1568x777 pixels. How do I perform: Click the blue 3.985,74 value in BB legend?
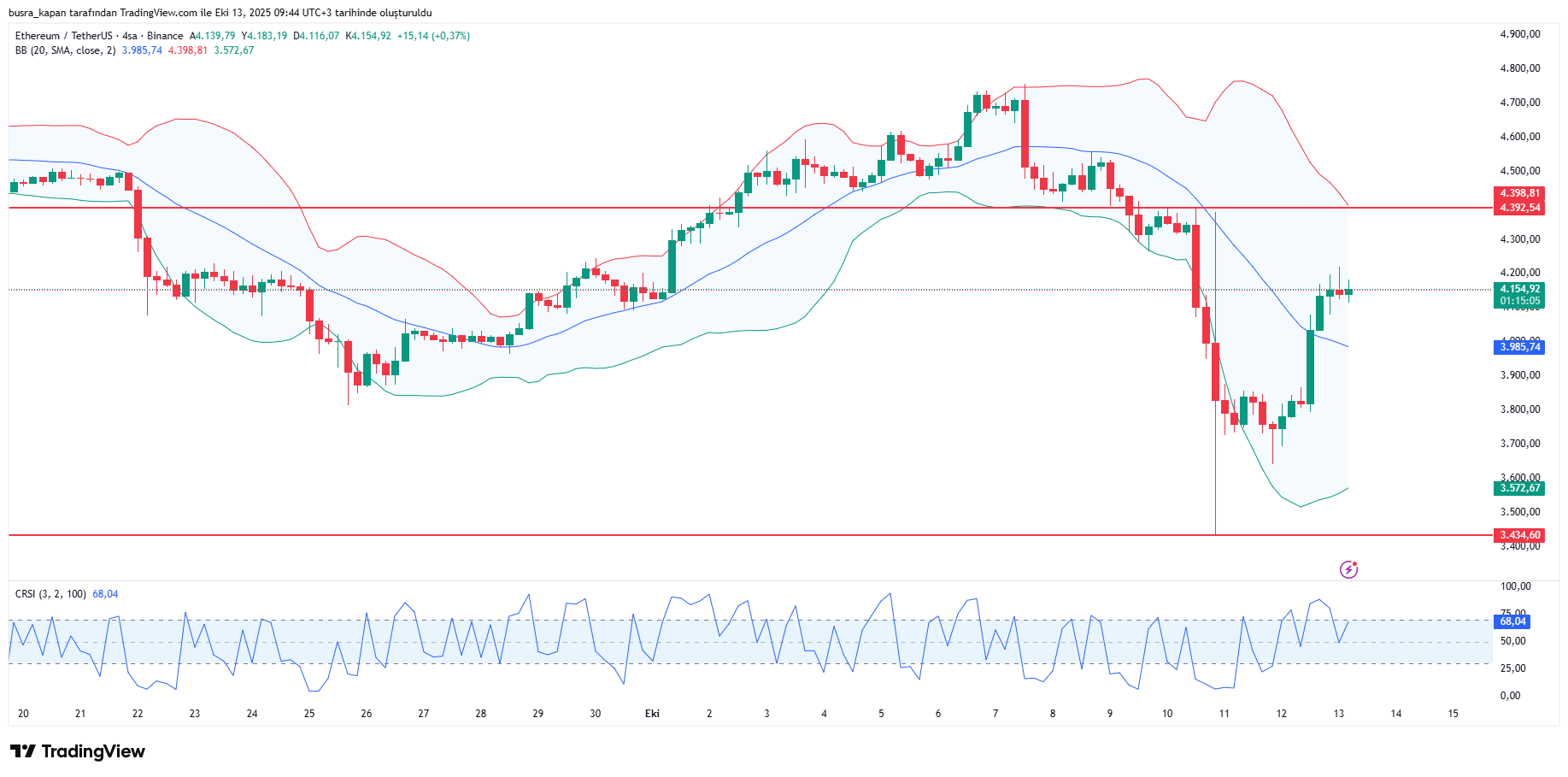point(142,50)
